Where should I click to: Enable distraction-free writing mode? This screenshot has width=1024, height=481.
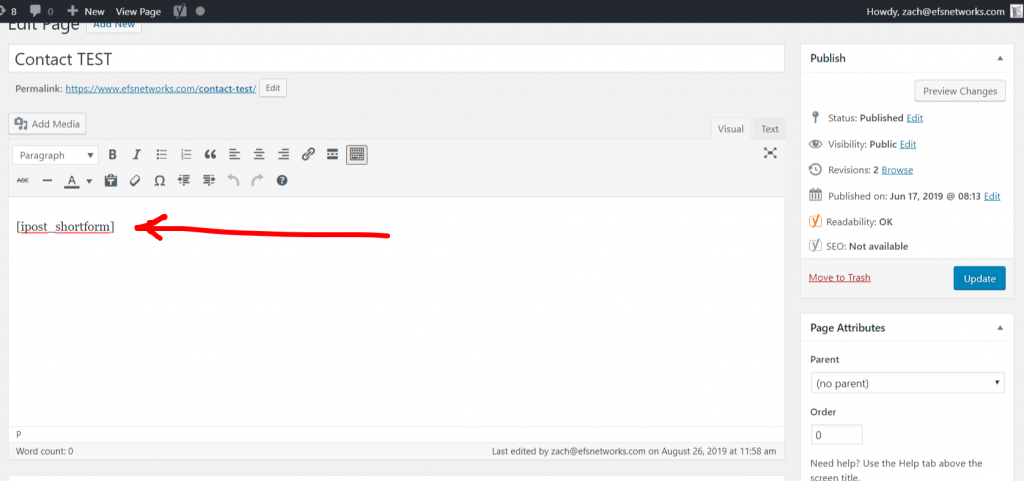[x=771, y=153]
